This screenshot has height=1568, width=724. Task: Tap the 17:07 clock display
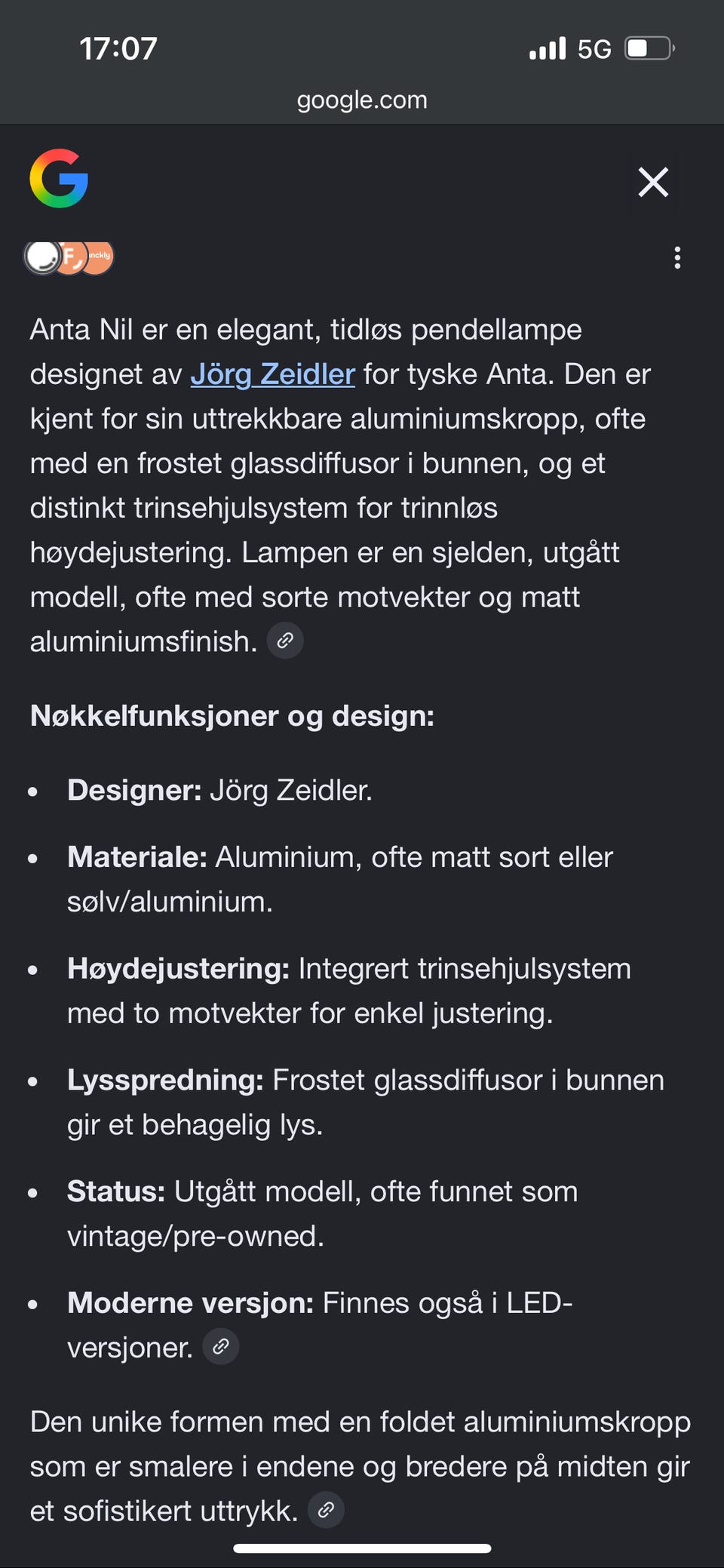click(118, 48)
